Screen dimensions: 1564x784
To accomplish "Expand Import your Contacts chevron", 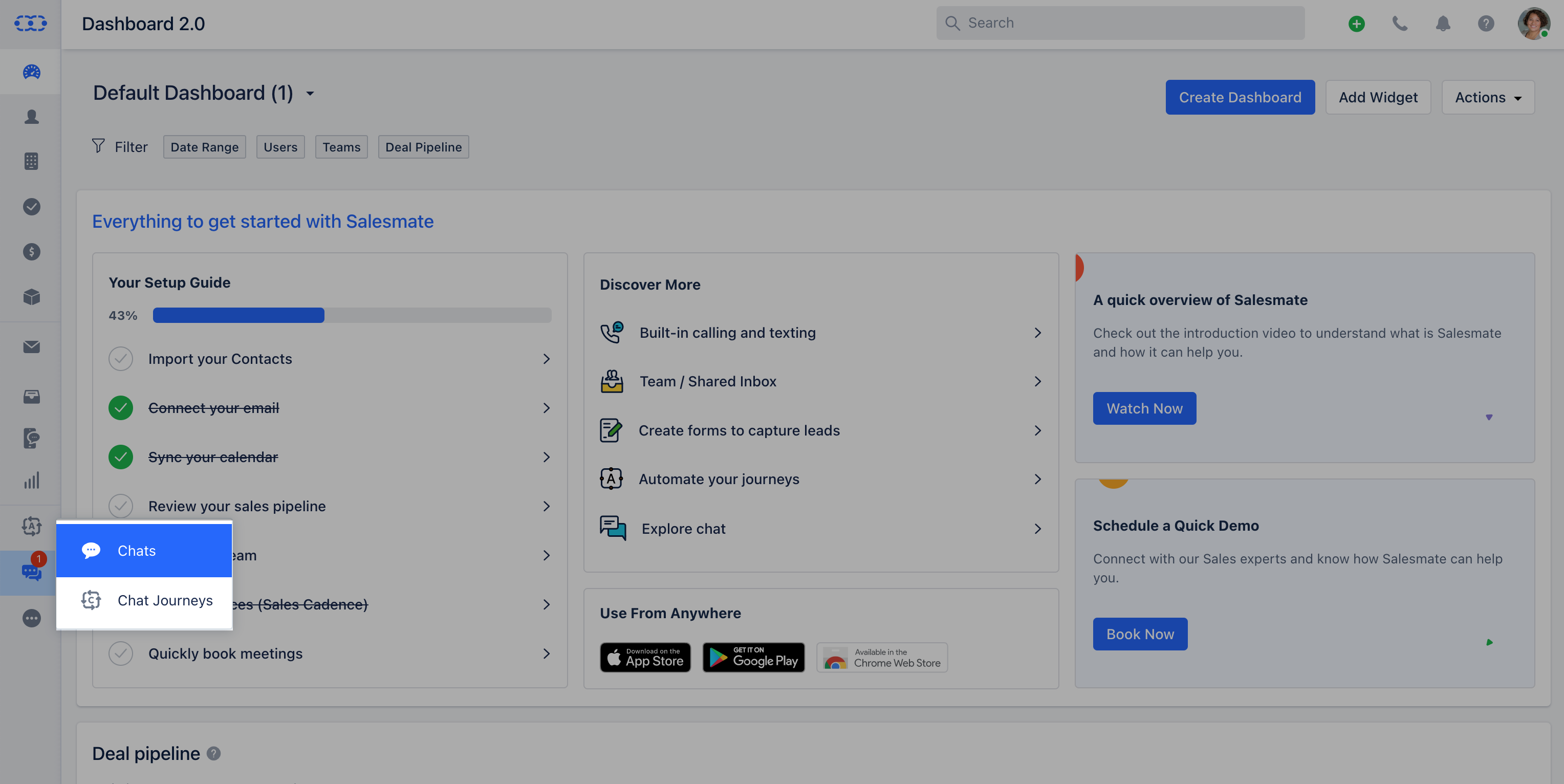I will 547,359.
